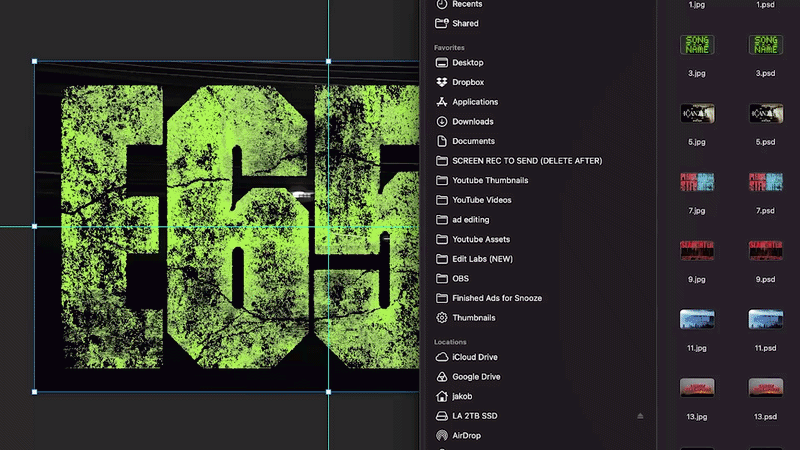Click the bottom-left transform handle on the canvas
800x450 pixels.
[35, 392]
